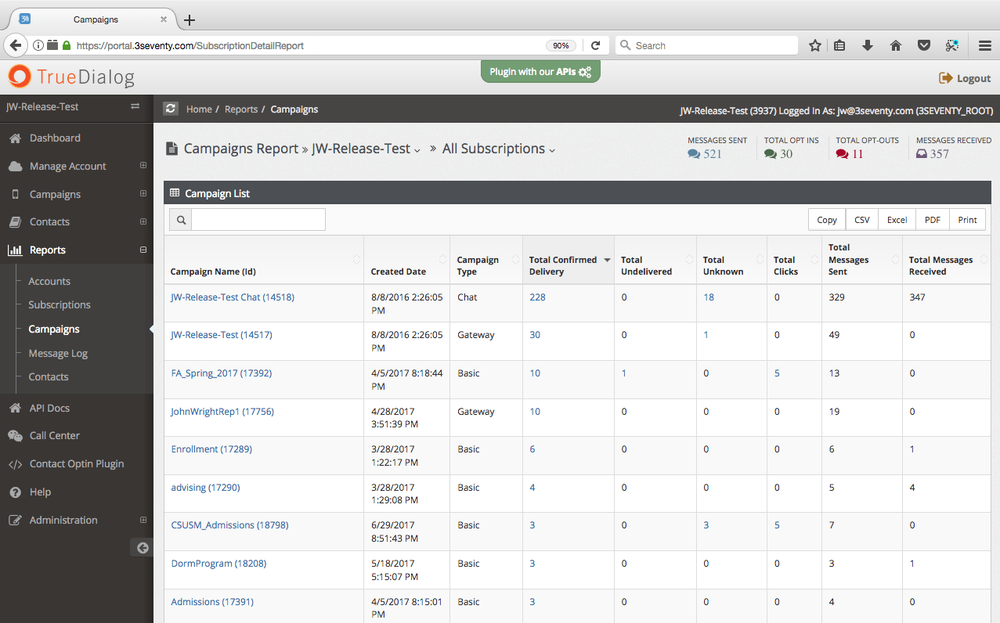The width and height of the screenshot is (1000, 623).
Task: Click confirmed delivery value 228
Action: point(538,297)
